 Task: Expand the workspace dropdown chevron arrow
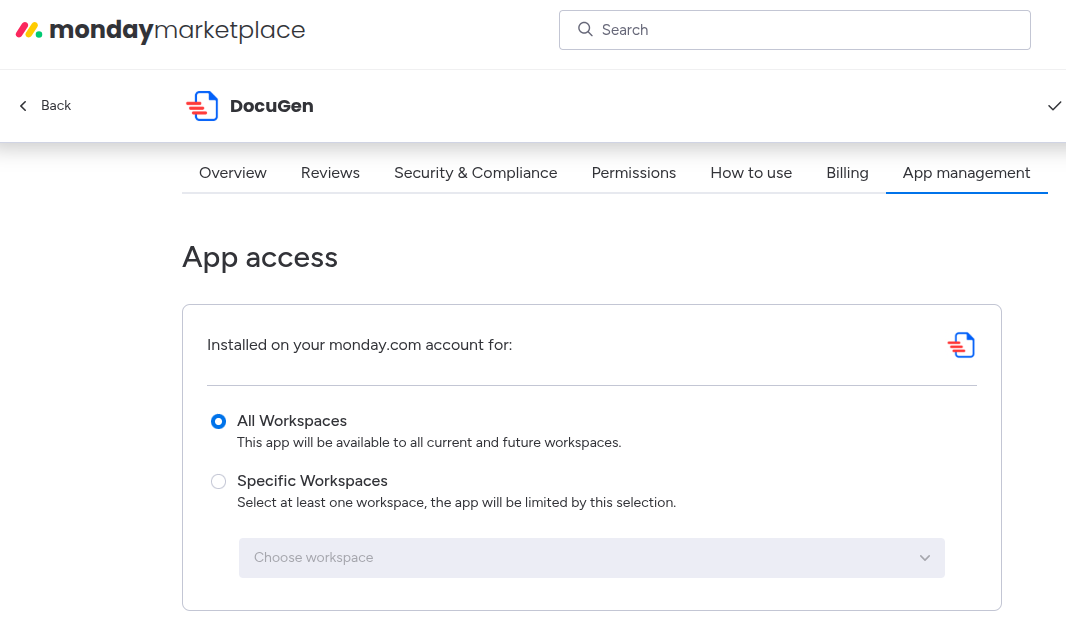[x=925, y=558]
